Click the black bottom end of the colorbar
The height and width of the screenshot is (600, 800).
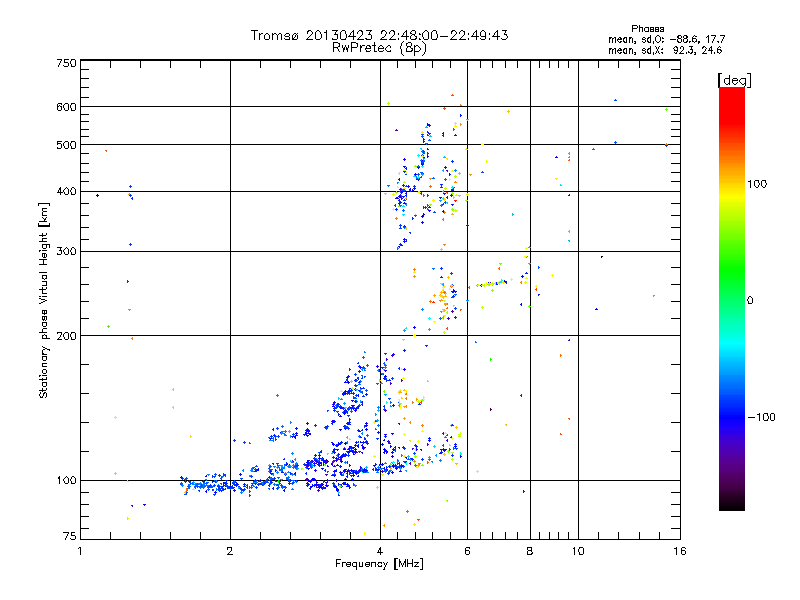[x=732, y=505]
